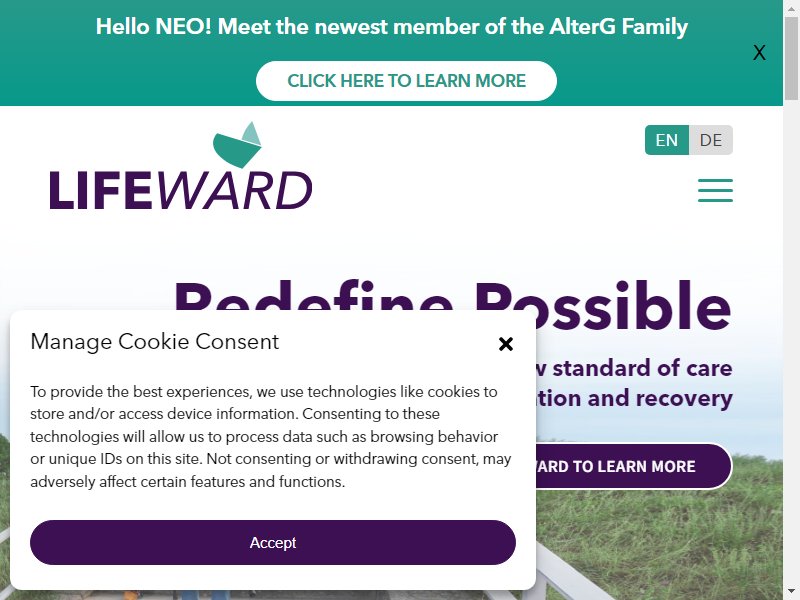
Task: Click the scrollbar up arrow
Action: [791, 6]
